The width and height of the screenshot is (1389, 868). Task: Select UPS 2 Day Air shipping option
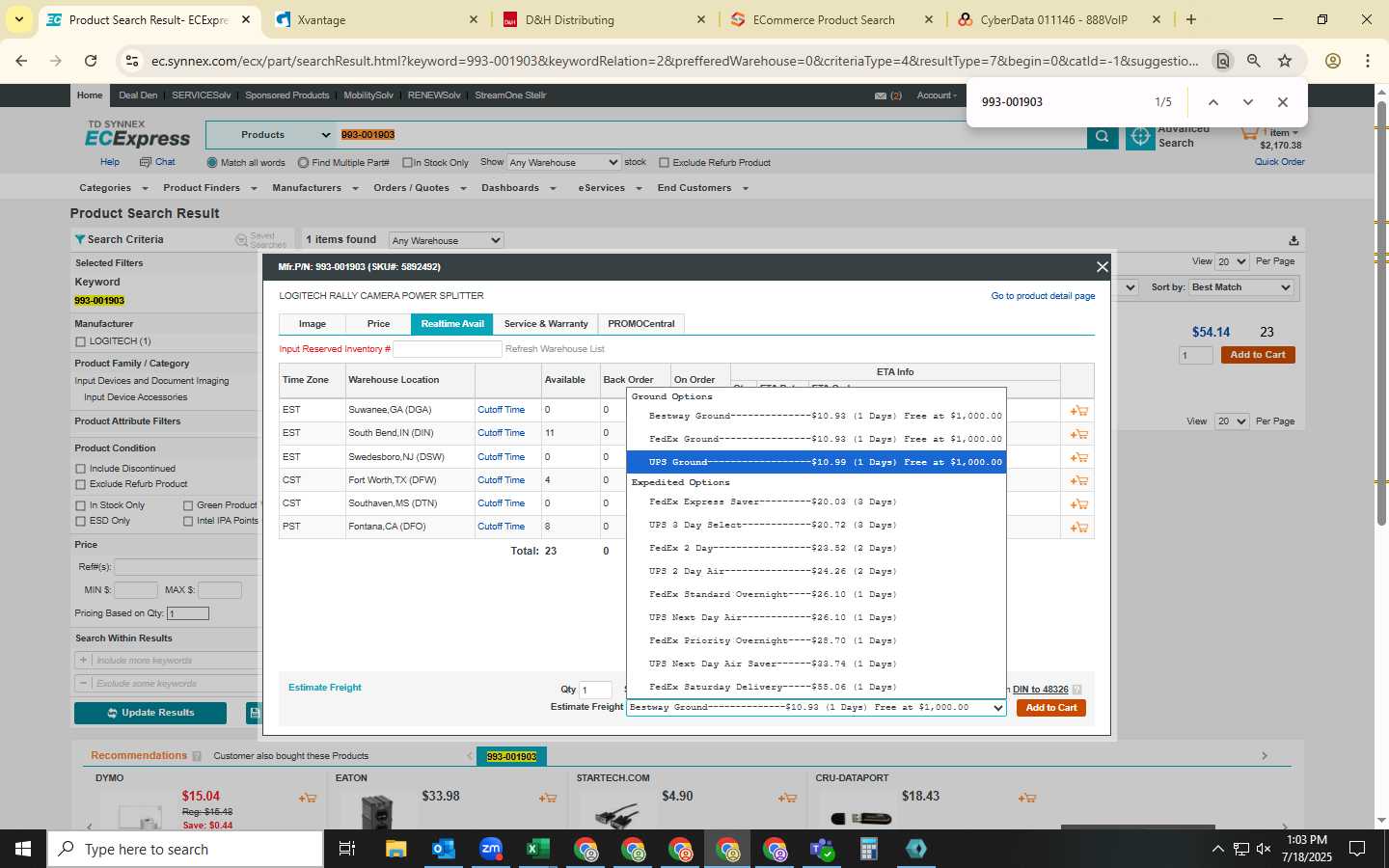pyautogui.click(x=816, y=571)
